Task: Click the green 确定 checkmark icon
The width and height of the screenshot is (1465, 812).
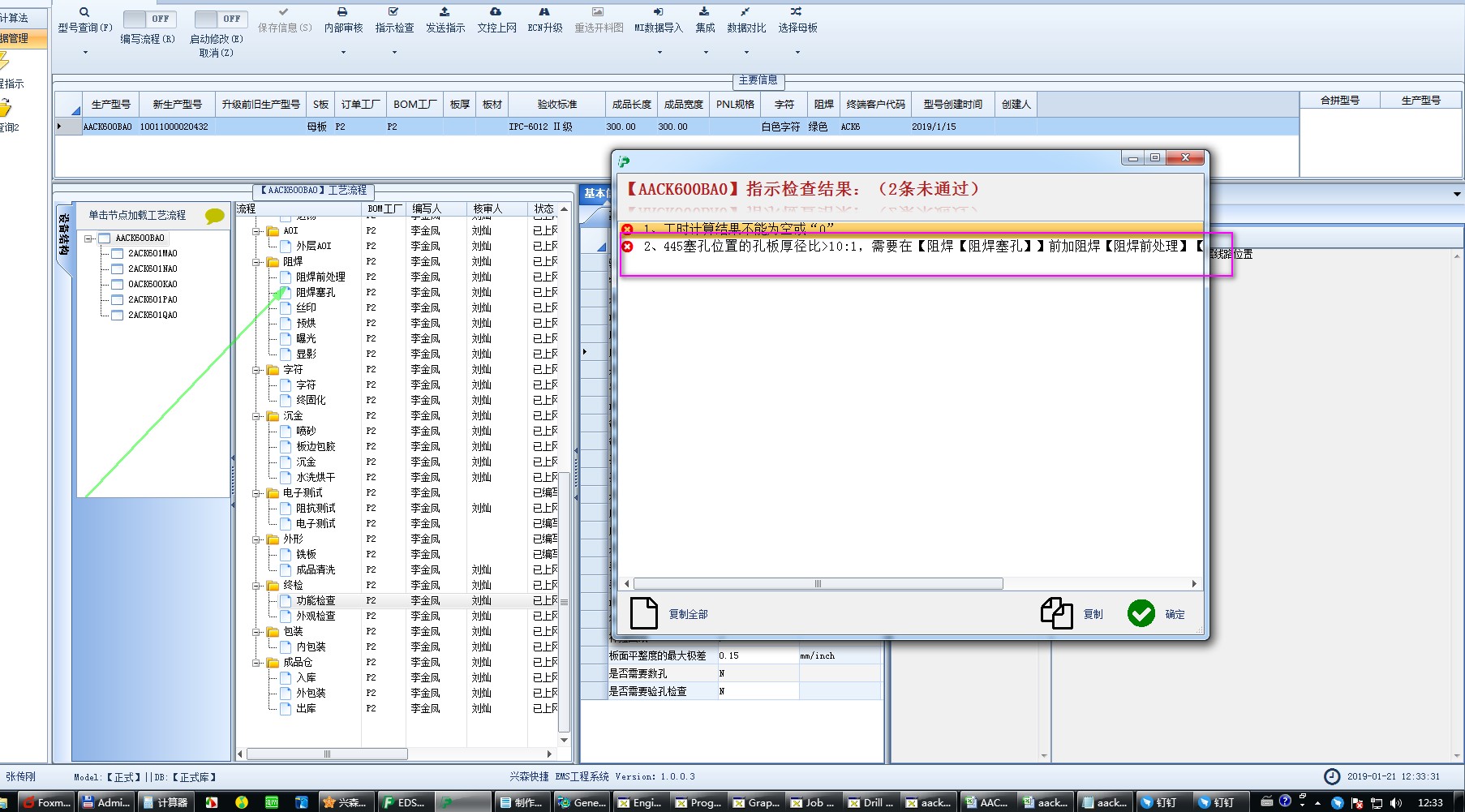Action: point(1141,613)
